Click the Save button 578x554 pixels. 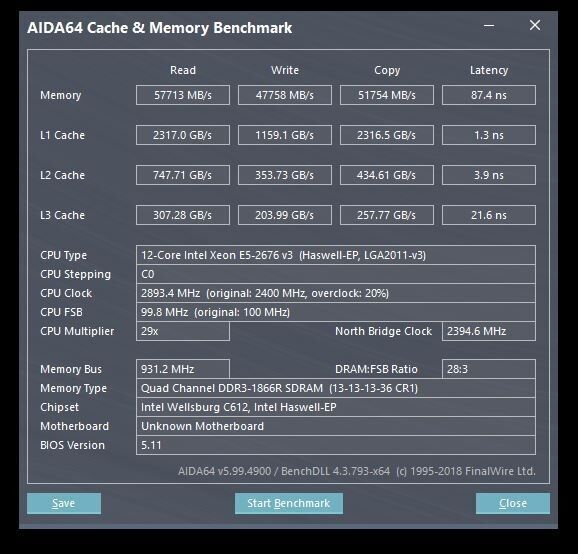pos(64,503)
